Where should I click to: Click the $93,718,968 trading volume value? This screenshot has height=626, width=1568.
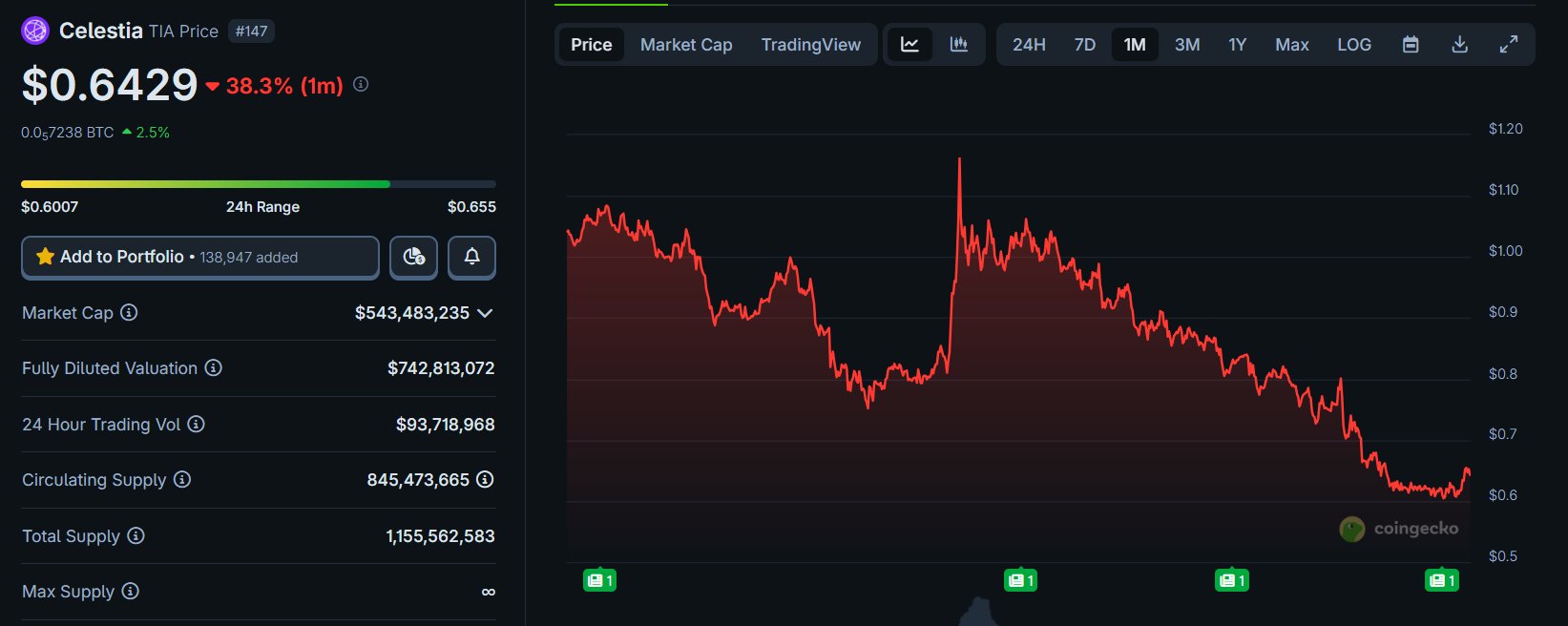446,425
